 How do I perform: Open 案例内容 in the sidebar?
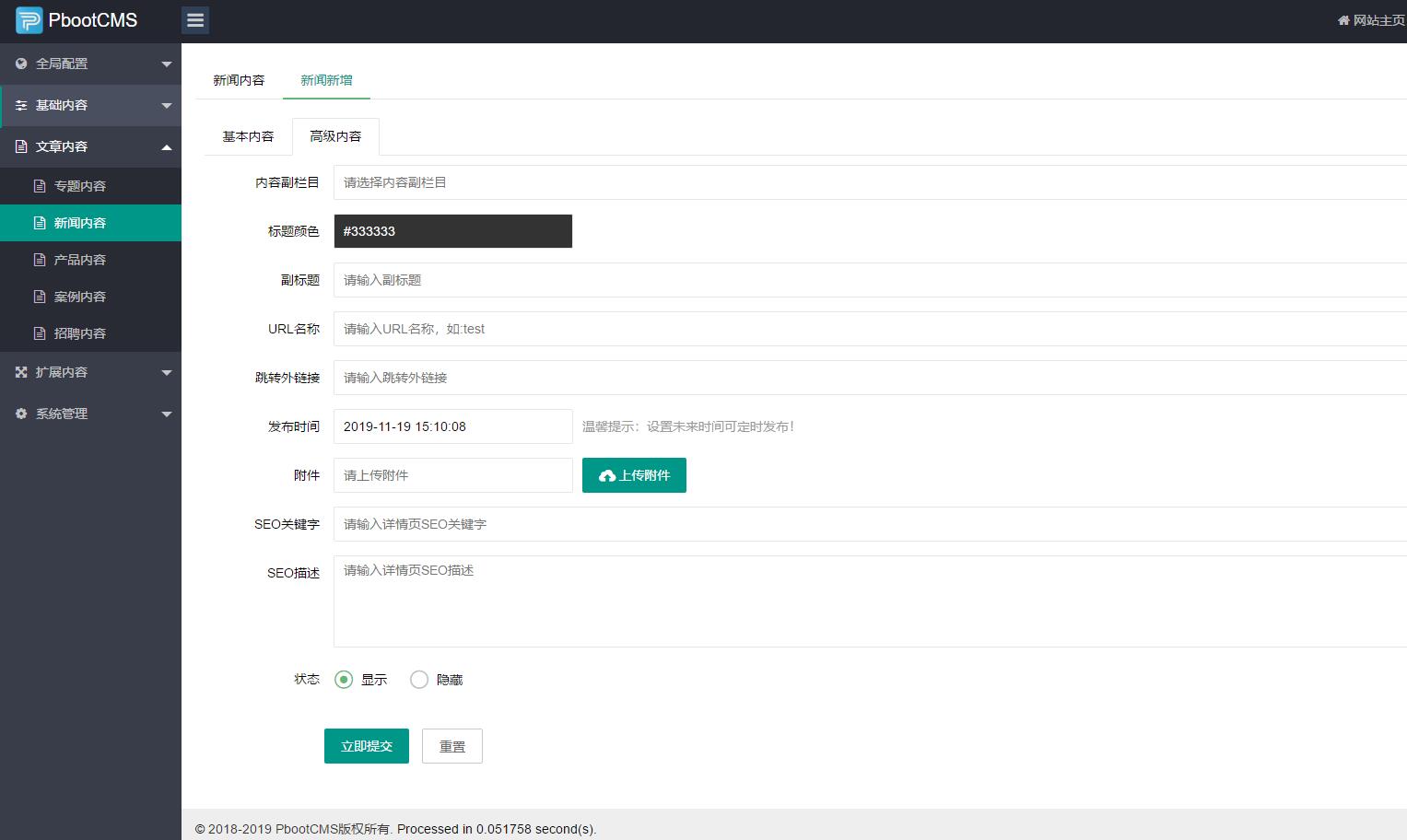pyautogui.click(x=90, y=297)
